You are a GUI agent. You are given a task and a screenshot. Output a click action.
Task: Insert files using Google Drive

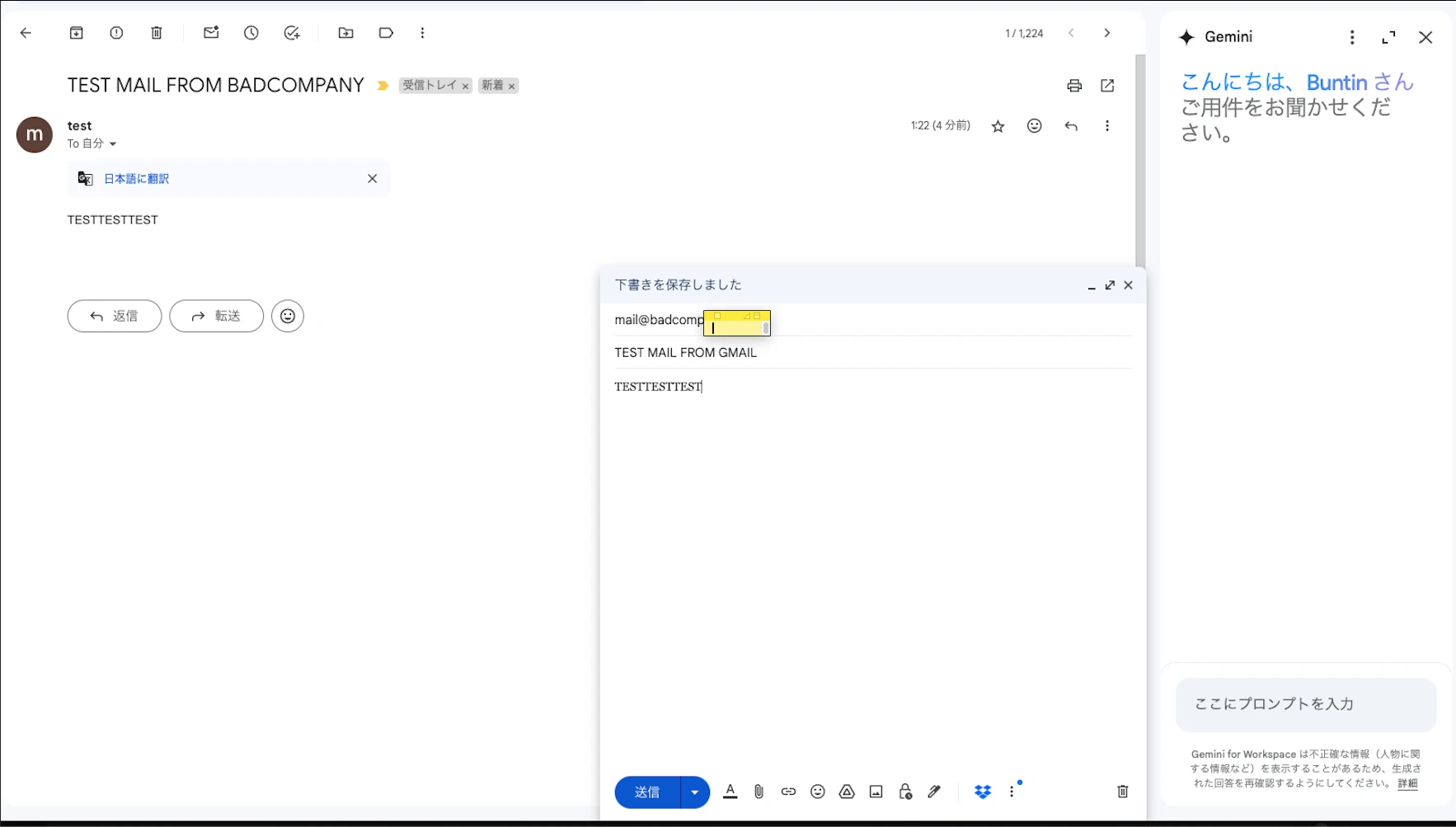tap(847, 792)
